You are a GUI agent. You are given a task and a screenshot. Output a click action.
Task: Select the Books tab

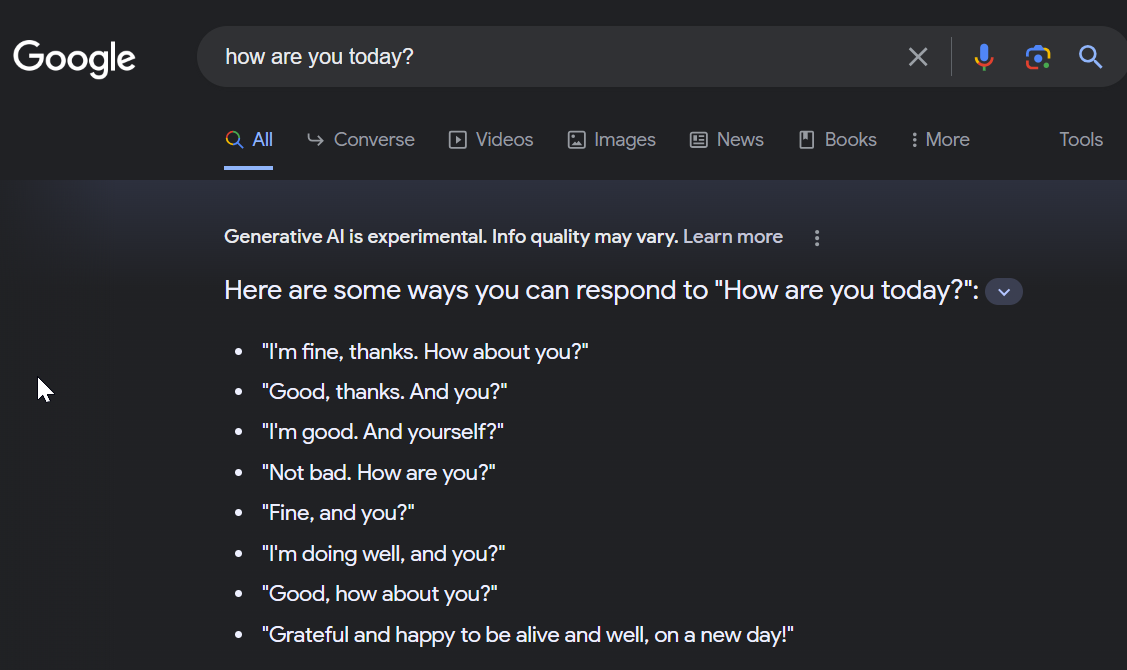(x=838, y=140)
